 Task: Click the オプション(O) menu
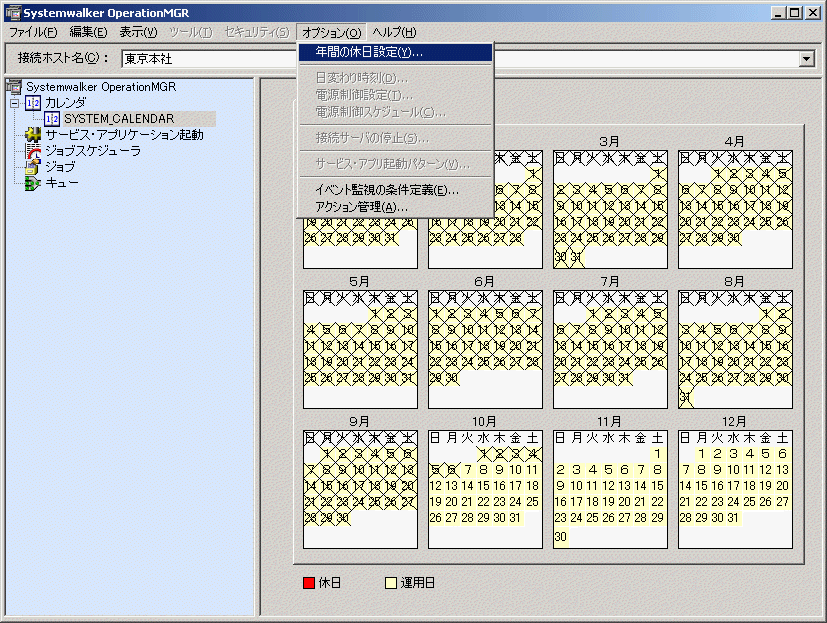332,33
